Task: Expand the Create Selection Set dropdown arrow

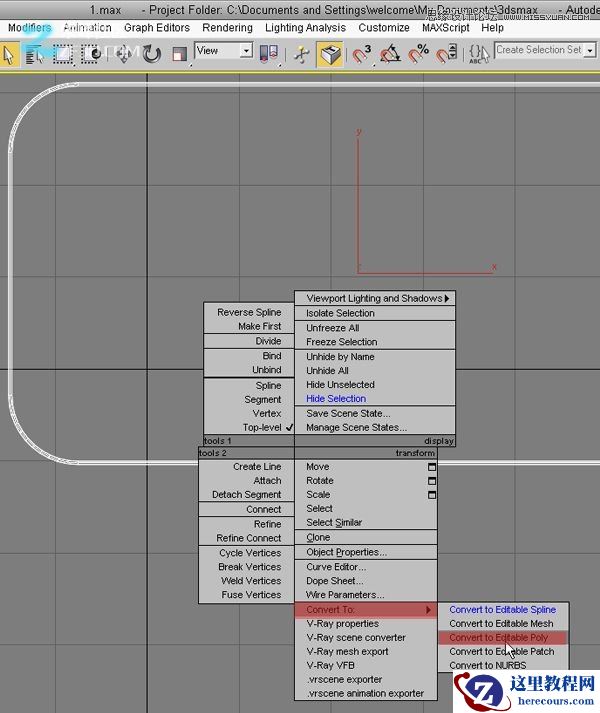Action: pyautogui.click(x=590, y=50)
